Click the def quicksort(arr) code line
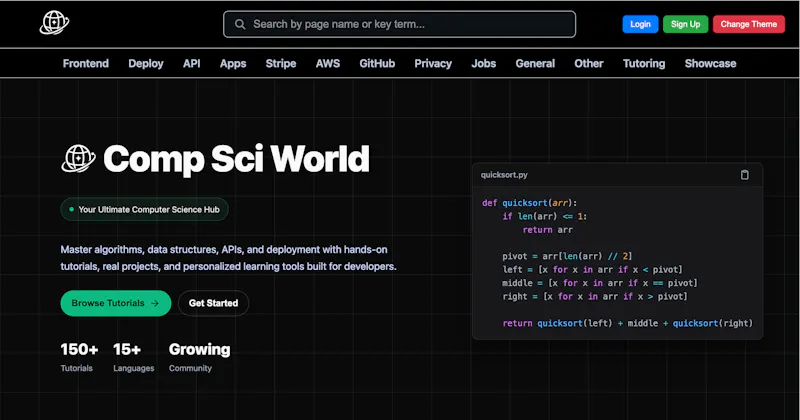The height and width of the screenshot is (420, 800). pos(530,203)
